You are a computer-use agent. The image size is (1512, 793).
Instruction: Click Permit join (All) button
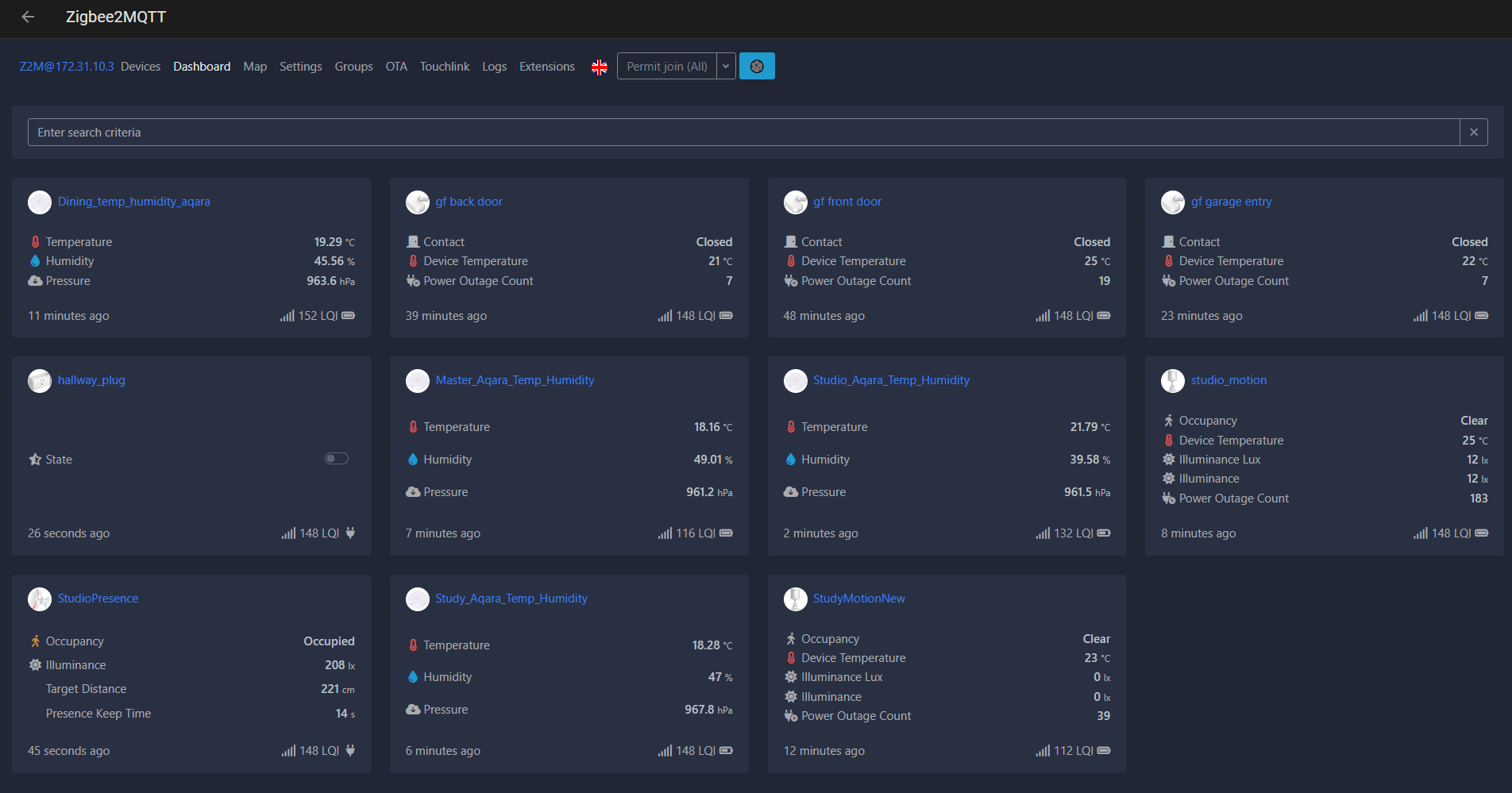pyautogui.click(x=667, y=66)
